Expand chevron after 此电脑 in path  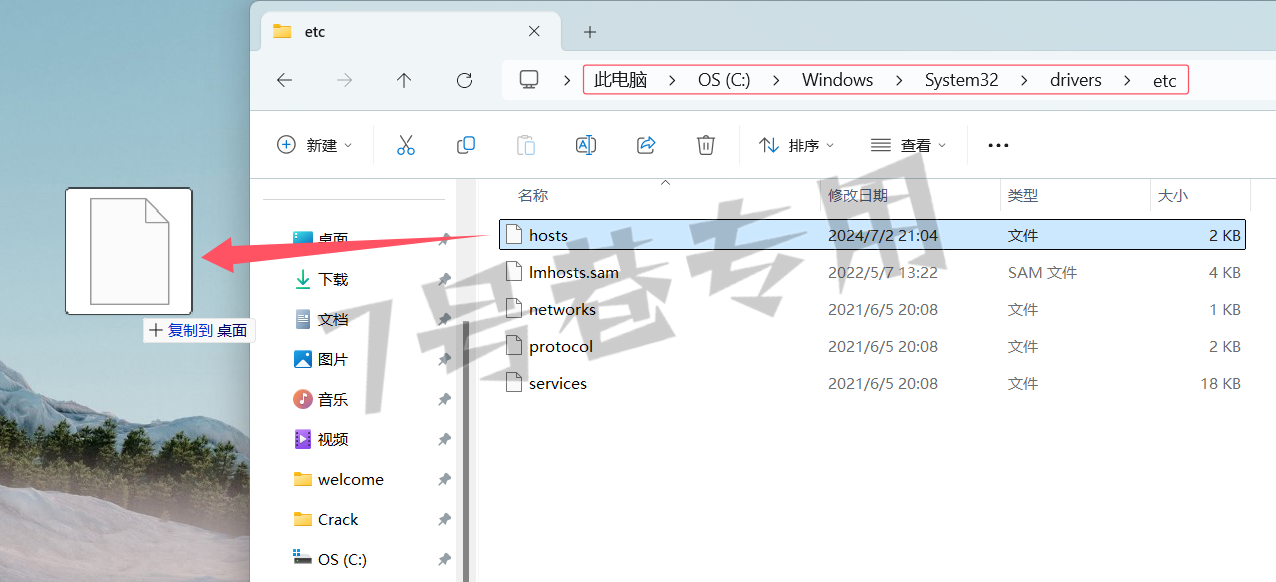[x=672, y=80]
